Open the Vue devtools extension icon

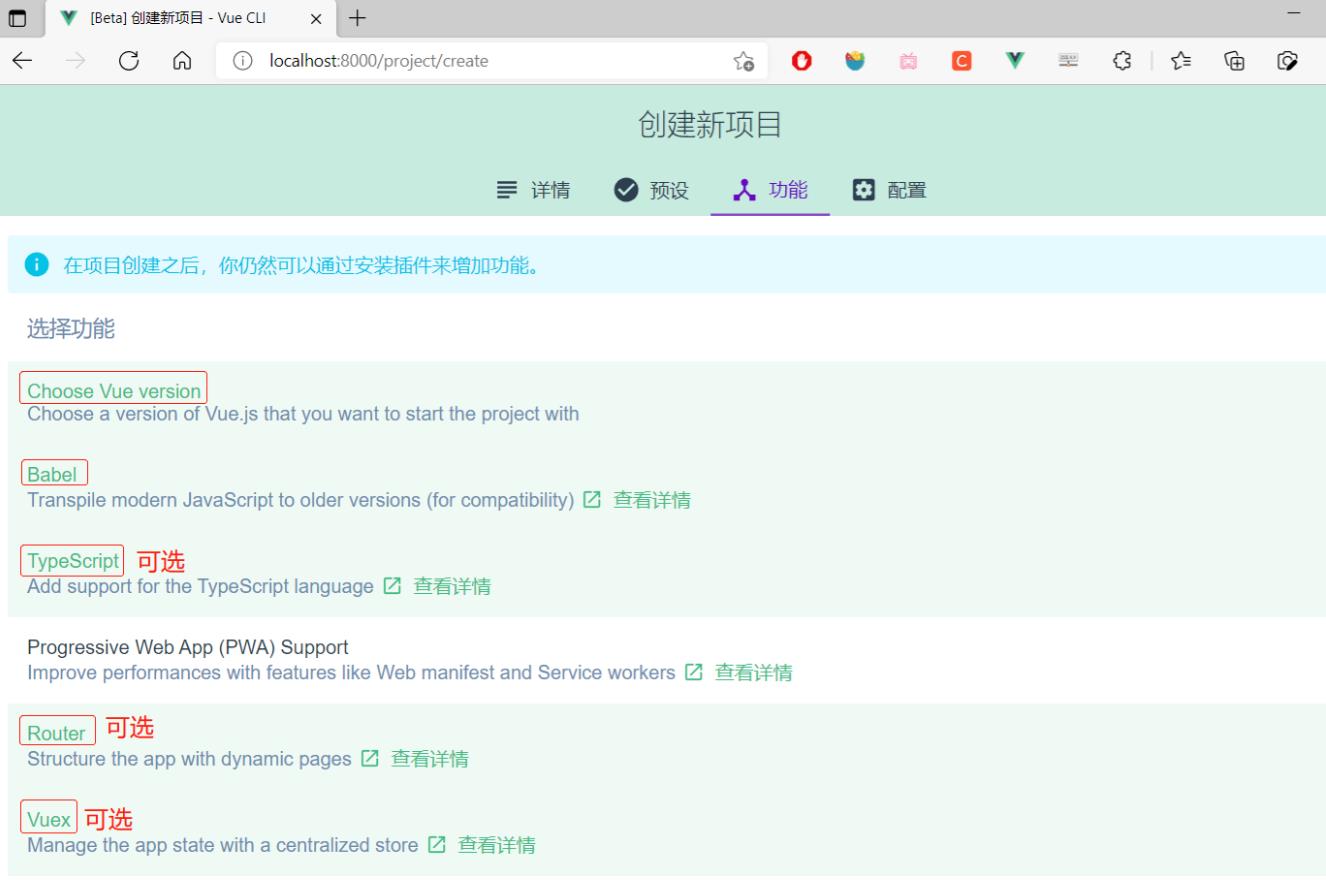pos(1015,62)
